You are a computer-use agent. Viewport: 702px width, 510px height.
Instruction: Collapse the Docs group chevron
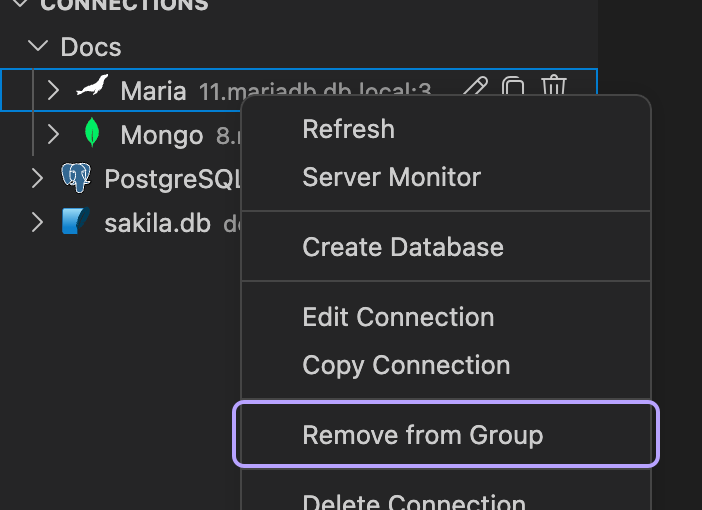38,46
